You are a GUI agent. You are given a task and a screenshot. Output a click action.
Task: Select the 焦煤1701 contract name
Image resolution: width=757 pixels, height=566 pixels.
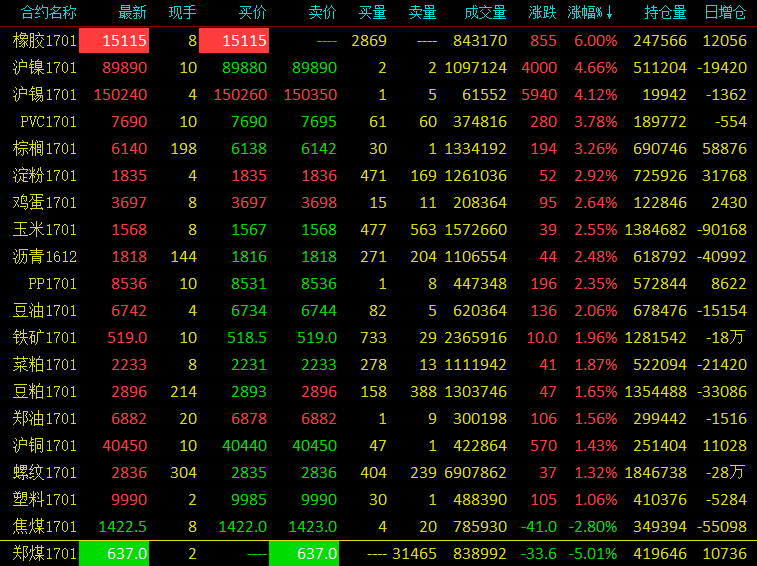pyautogui.click(x=45, y=526)
